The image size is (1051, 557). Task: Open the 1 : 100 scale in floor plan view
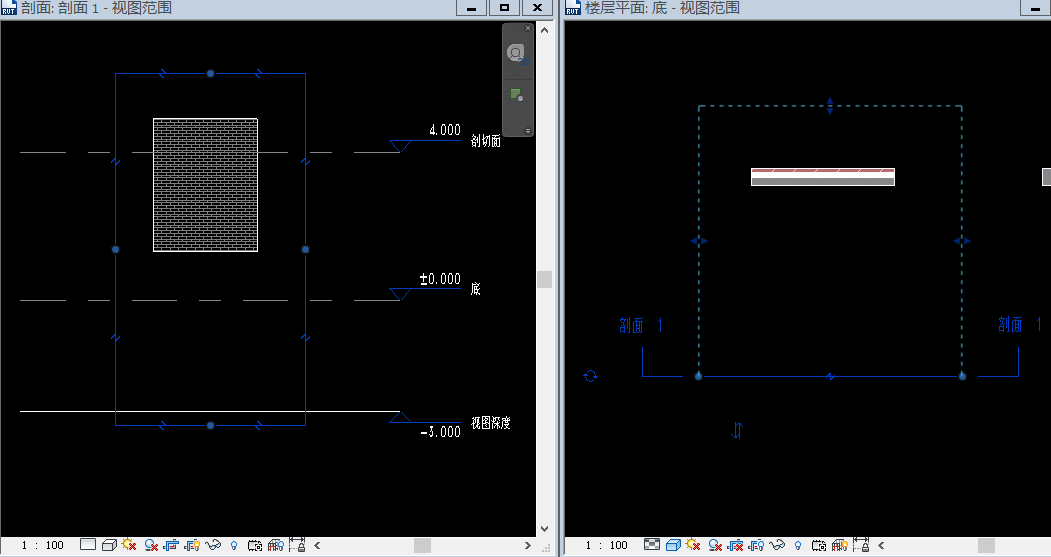(x=606, y=545)
